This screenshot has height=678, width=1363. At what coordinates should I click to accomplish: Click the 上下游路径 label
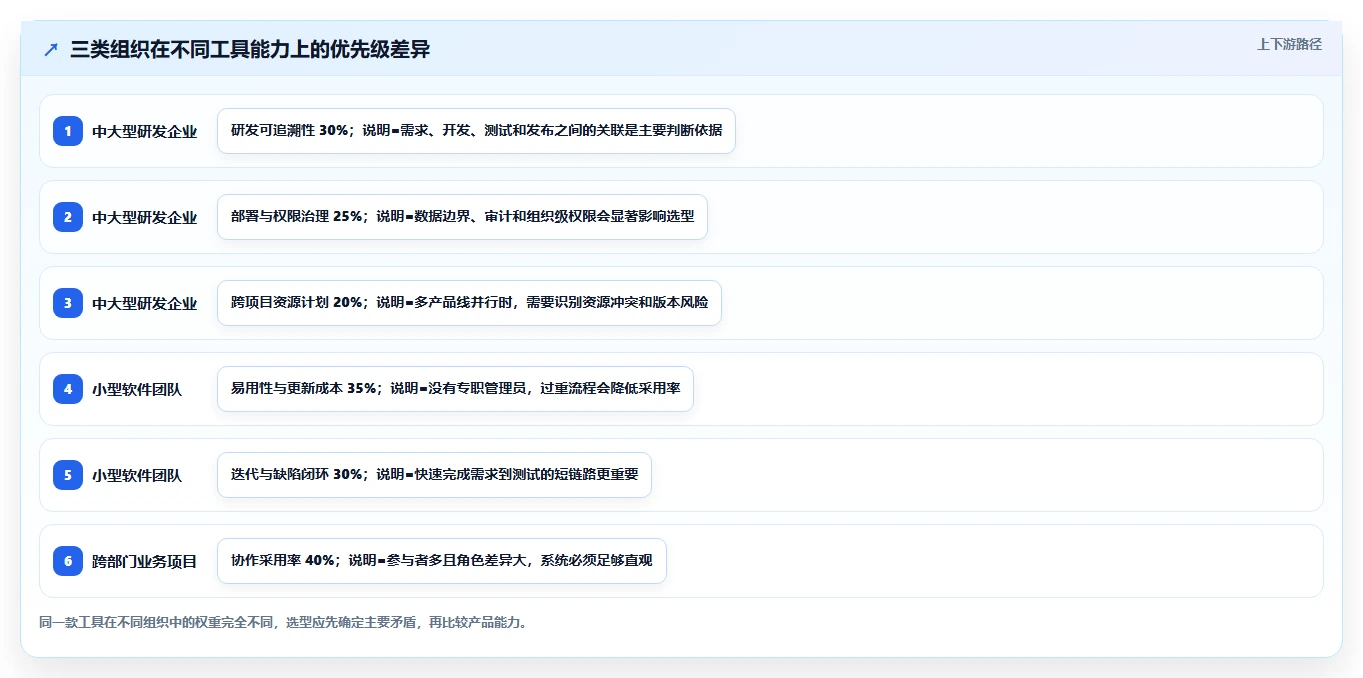coord(1289,44)
